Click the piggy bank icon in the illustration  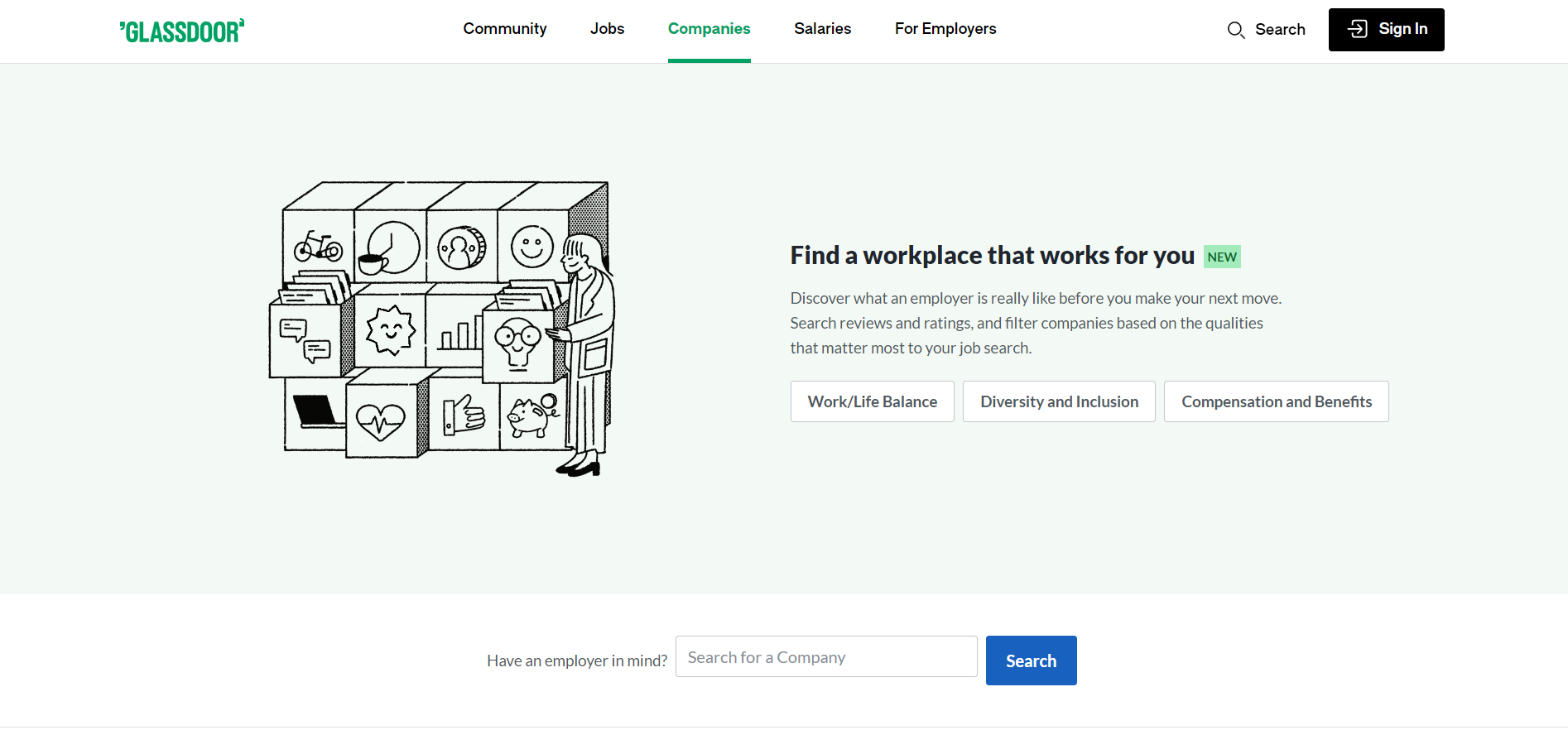531,414
